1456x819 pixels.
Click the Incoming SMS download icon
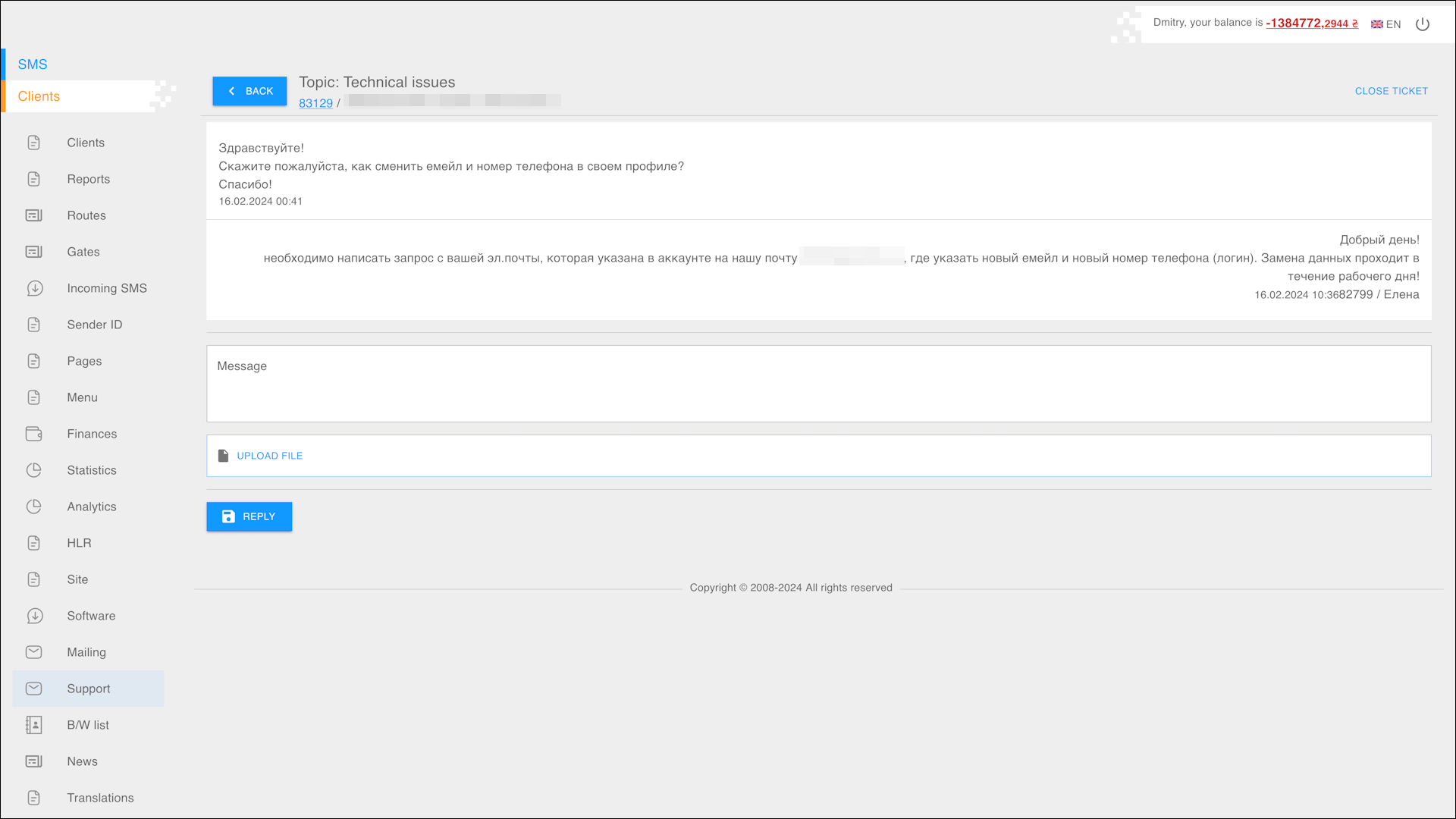34,288
